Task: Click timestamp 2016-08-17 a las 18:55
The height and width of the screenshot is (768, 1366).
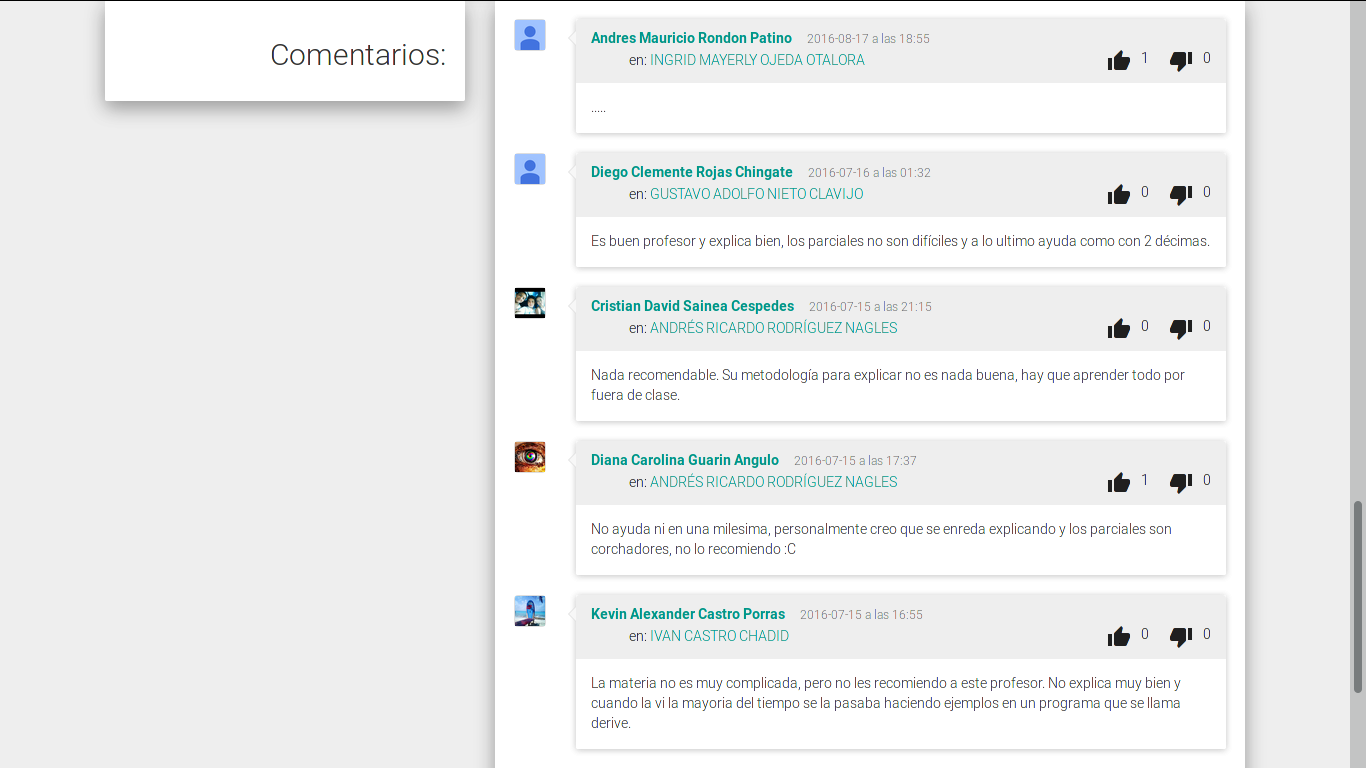Action: (x=868, y=39)
